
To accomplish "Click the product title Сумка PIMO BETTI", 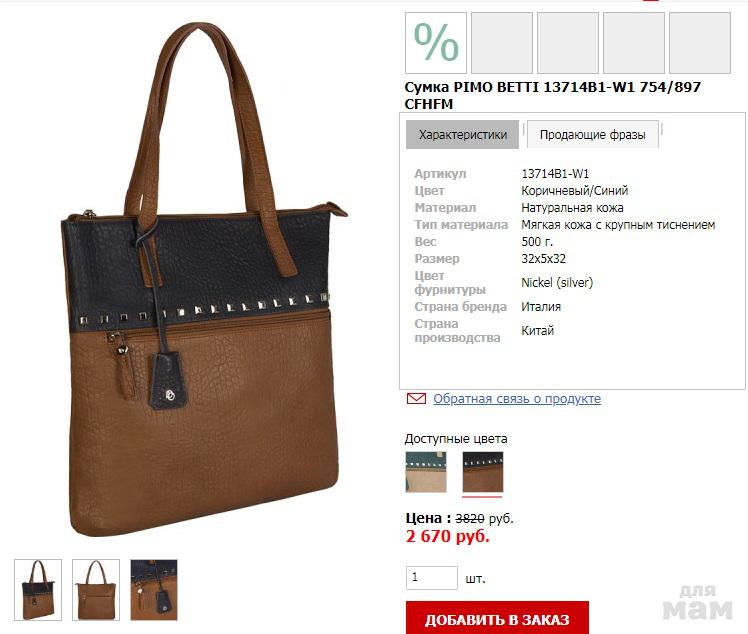I will (552, 95).
